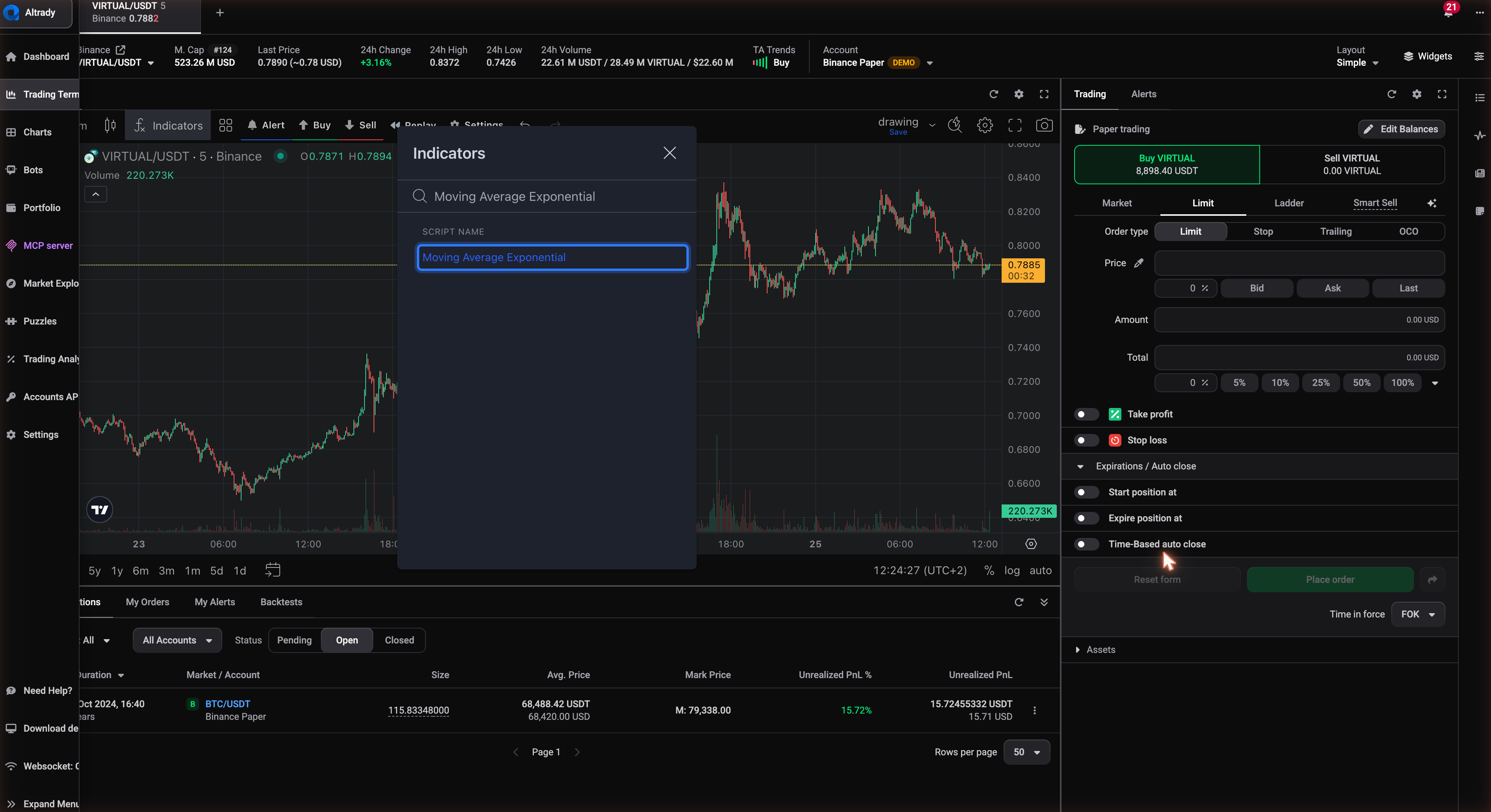Open the layout sliders settings icon

pos(1479,56)
